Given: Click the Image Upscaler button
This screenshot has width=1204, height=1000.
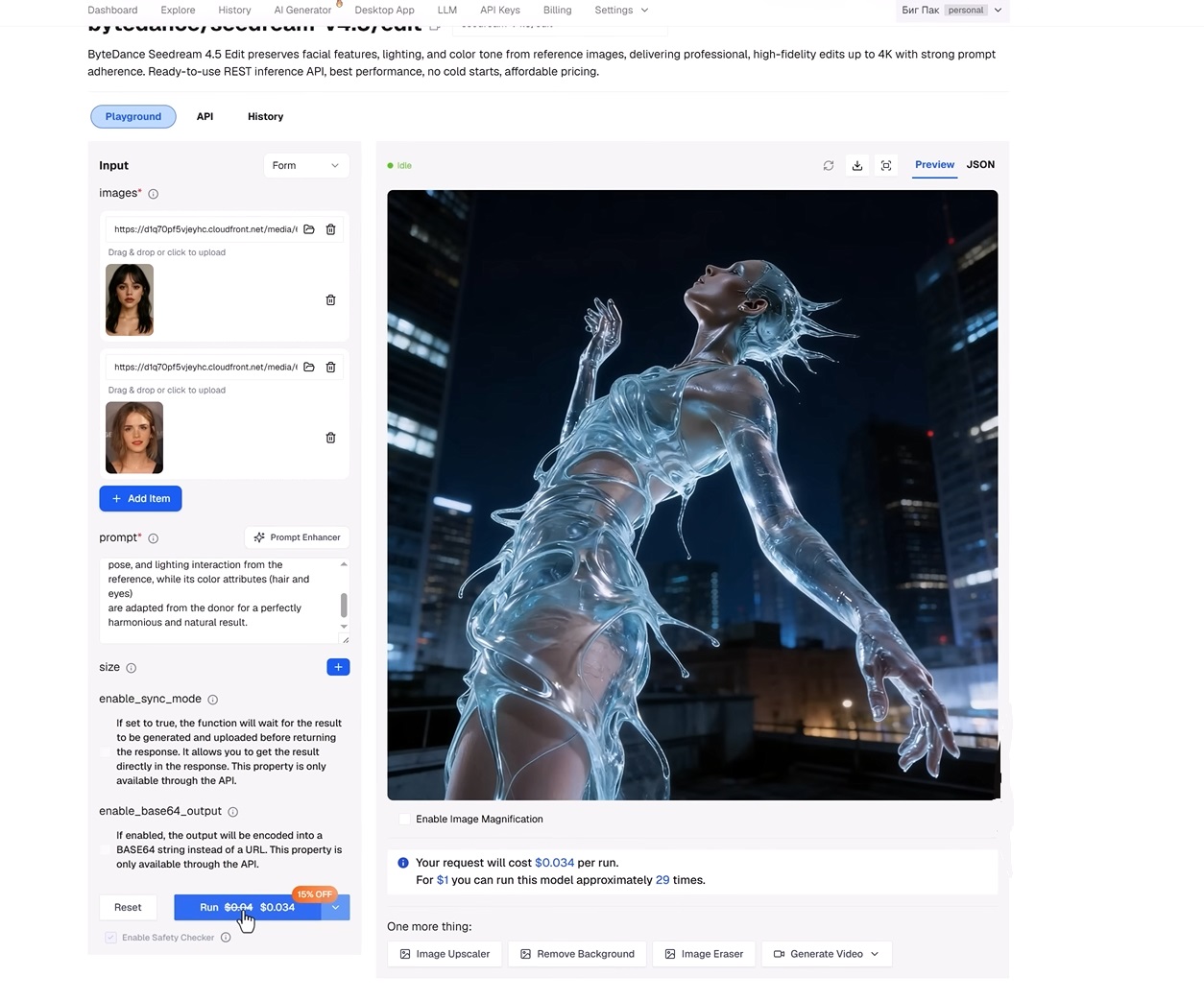Looking at the screenshot, I should 445,954.
